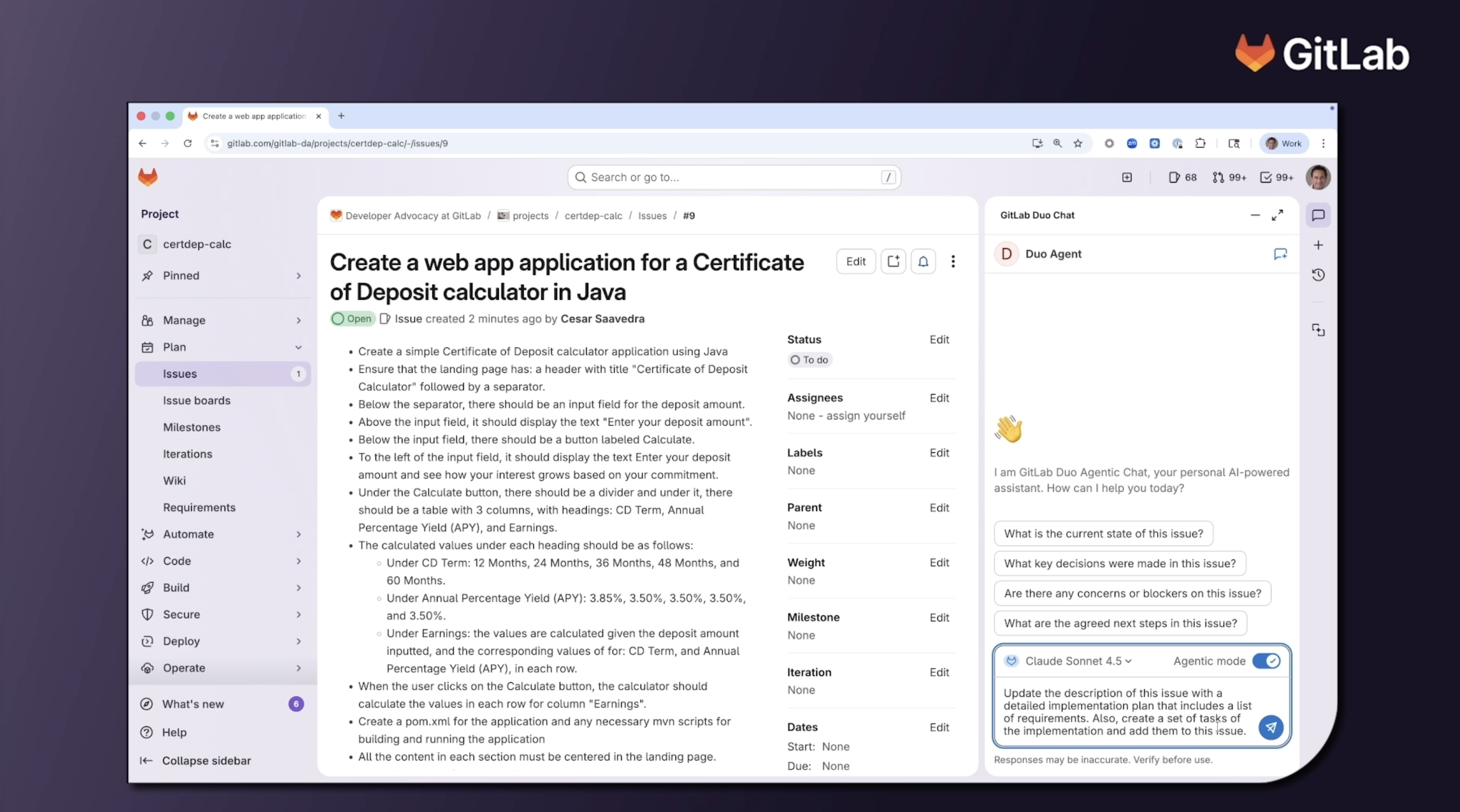Viewport: 1460px width, 812px height.
Task: Click suggestion What are the agreed next steps
Action: [x=1121, y=623]
